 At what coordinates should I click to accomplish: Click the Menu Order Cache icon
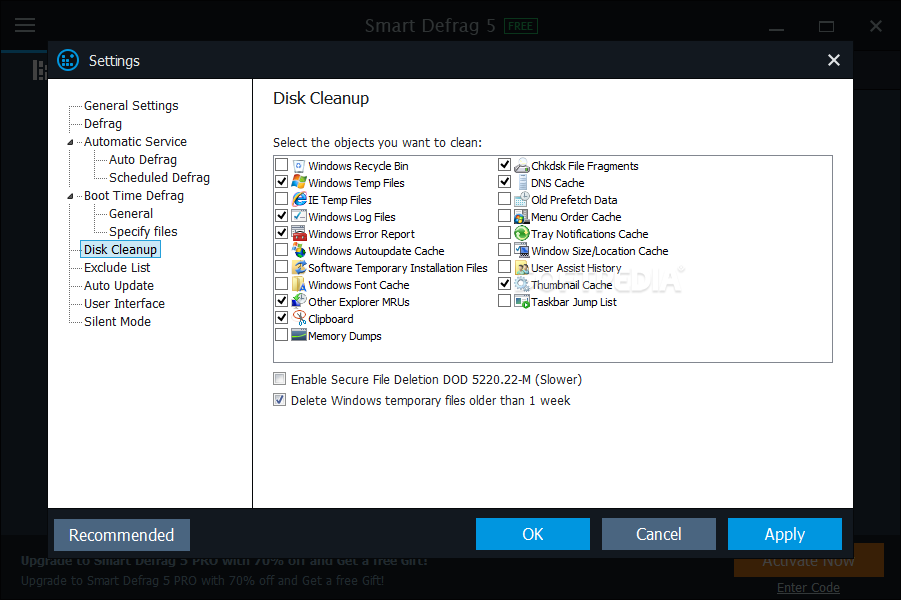(522, 217)
